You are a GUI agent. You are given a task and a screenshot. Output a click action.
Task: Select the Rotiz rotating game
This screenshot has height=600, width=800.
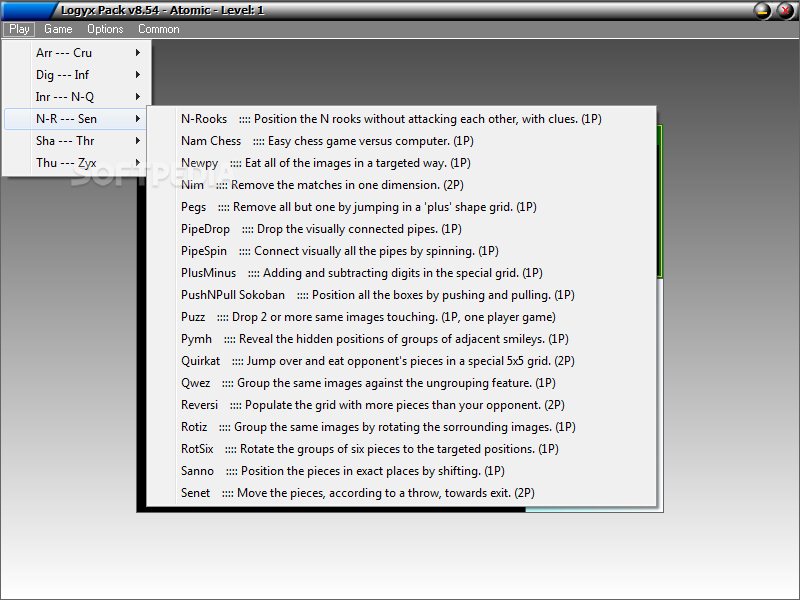(401, 426)
